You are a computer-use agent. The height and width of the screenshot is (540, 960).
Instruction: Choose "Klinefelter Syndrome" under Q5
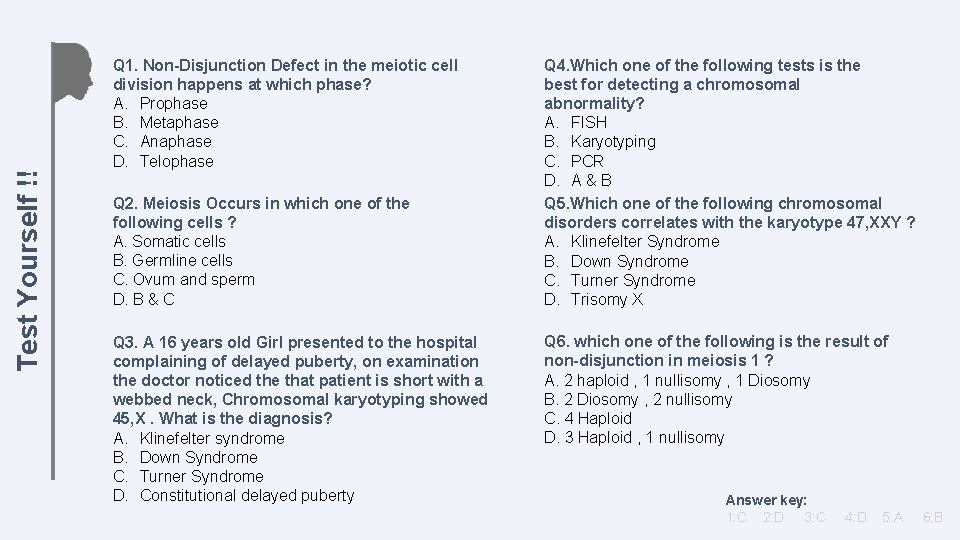[x=644, y=241]
